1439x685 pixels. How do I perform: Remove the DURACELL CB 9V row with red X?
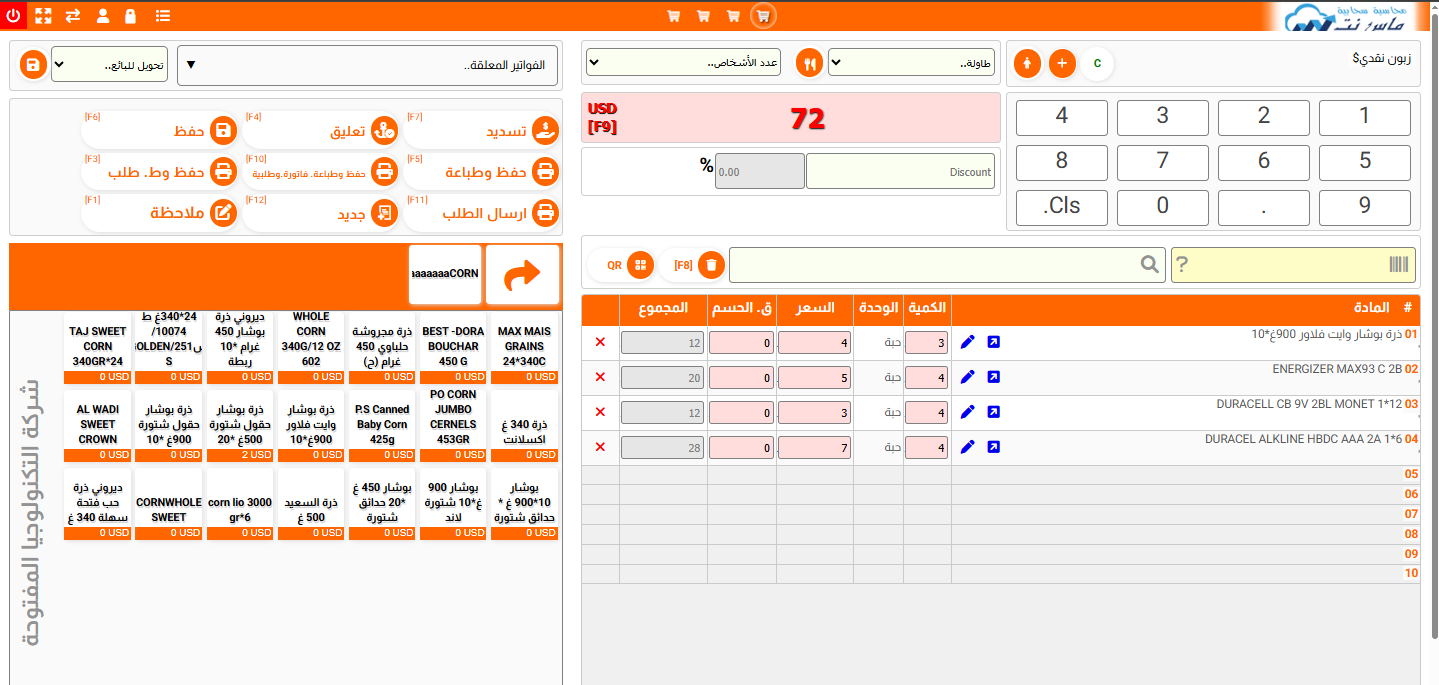pos(600,412)
